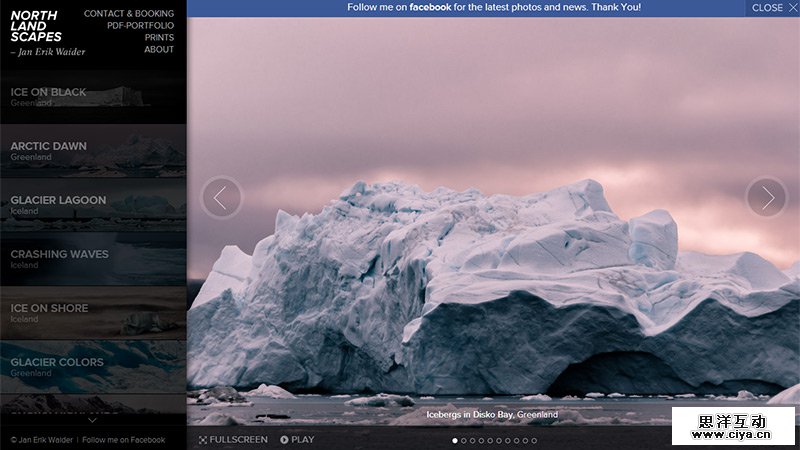
Task: Select the first slide indicator dot
Action: [455, 441]
